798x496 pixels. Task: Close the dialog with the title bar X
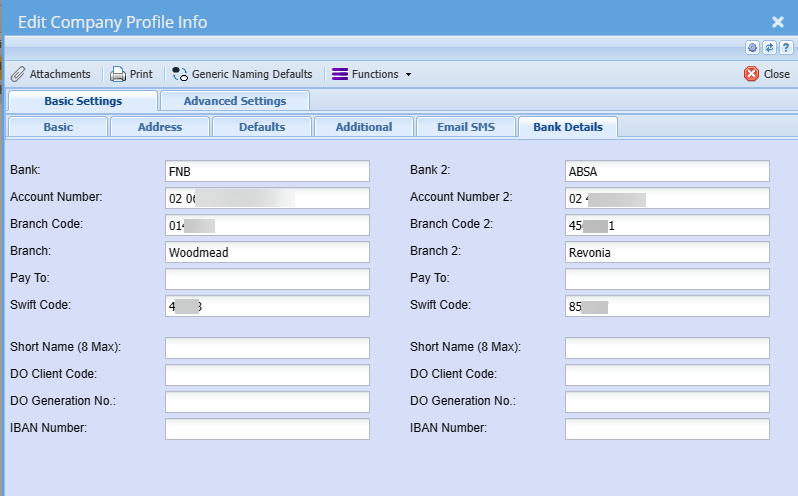click(x=778, y=21)
